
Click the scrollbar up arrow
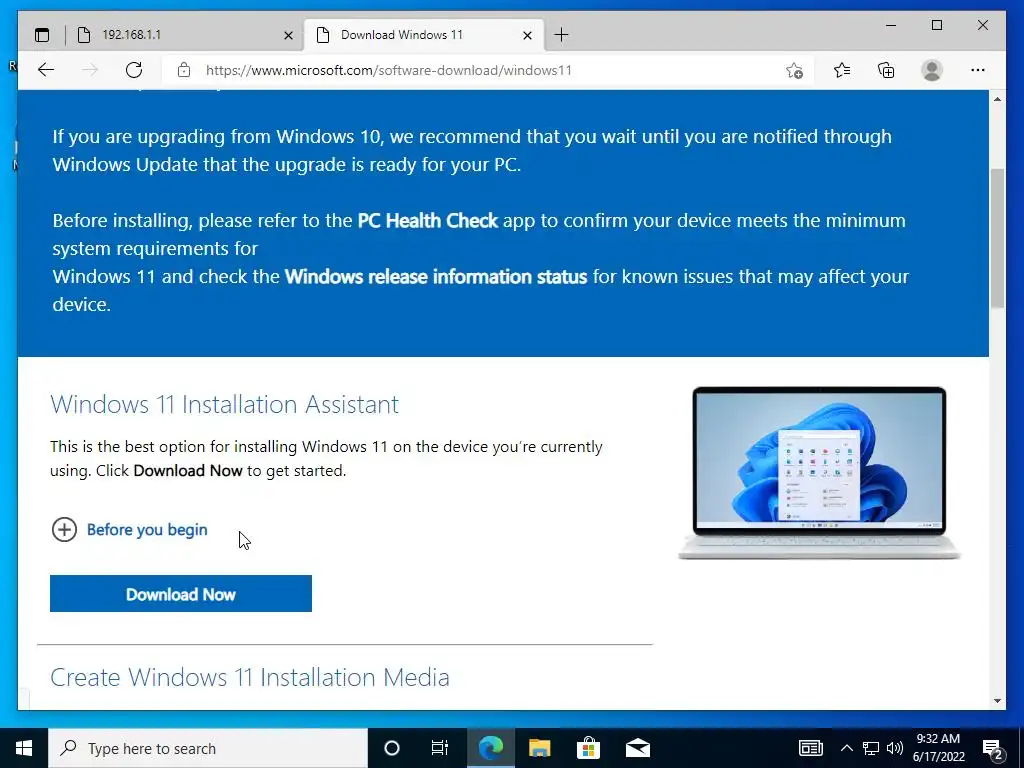(x=997, y=99)
